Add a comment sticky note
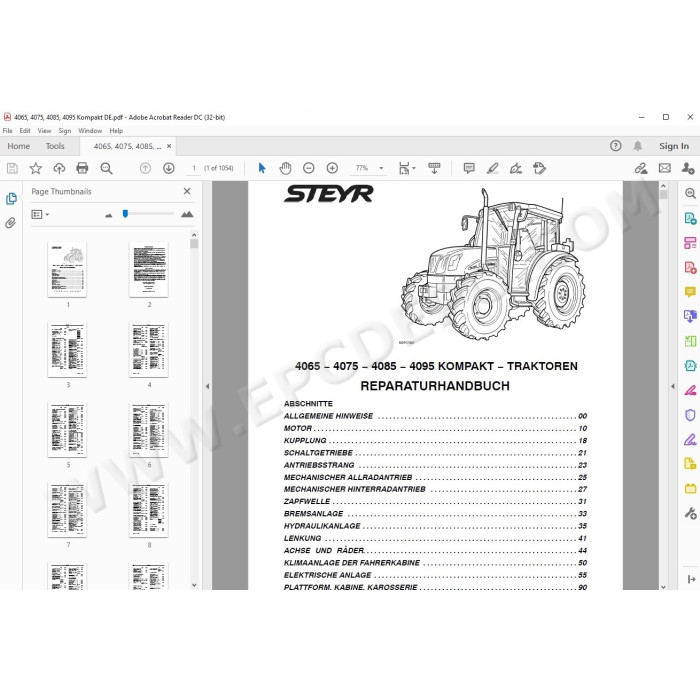This screenshot has width=700, height=700. pyautogui.click(x=469, y=168)
